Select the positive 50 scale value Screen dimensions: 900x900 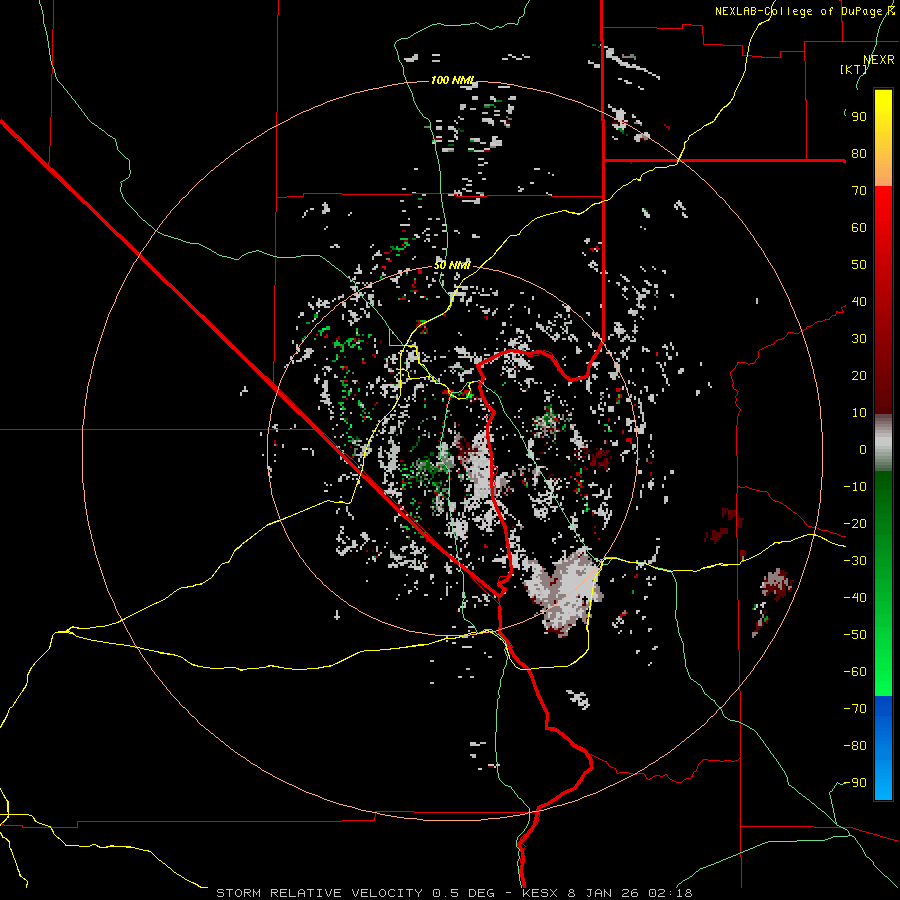tap(859, 265)
